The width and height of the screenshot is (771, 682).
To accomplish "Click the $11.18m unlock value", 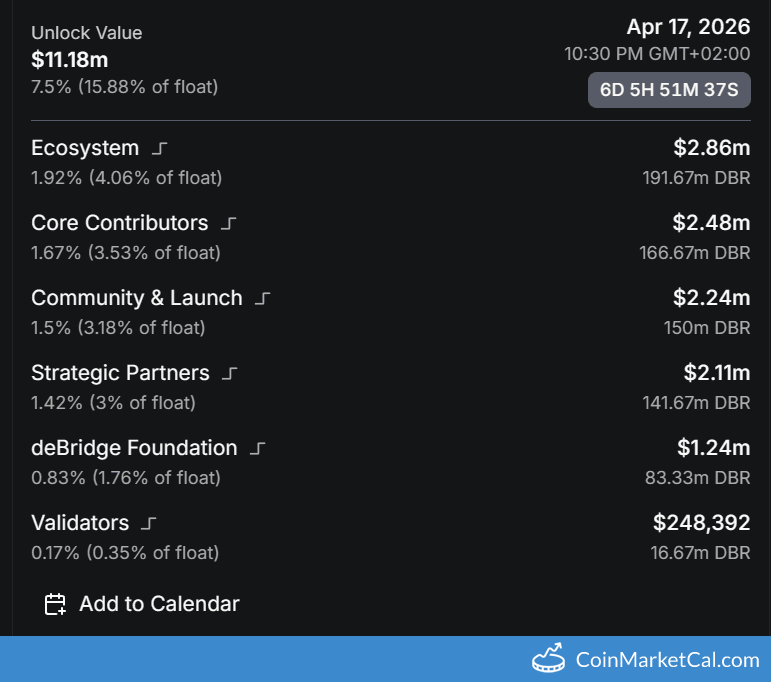I will [70, 60].
